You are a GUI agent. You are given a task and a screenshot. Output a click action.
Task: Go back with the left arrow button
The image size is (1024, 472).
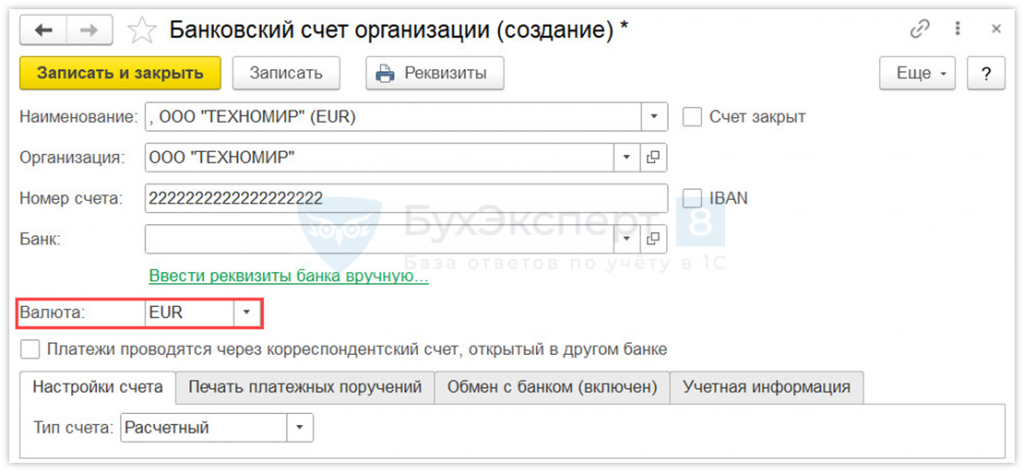(x=43, y=30)
